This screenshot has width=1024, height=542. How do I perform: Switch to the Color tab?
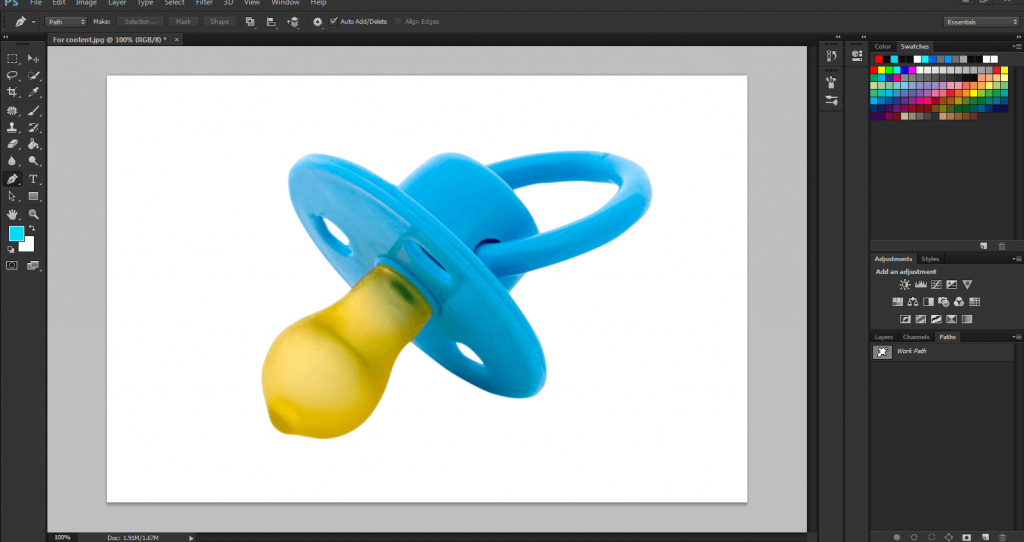tap(883, 46)
